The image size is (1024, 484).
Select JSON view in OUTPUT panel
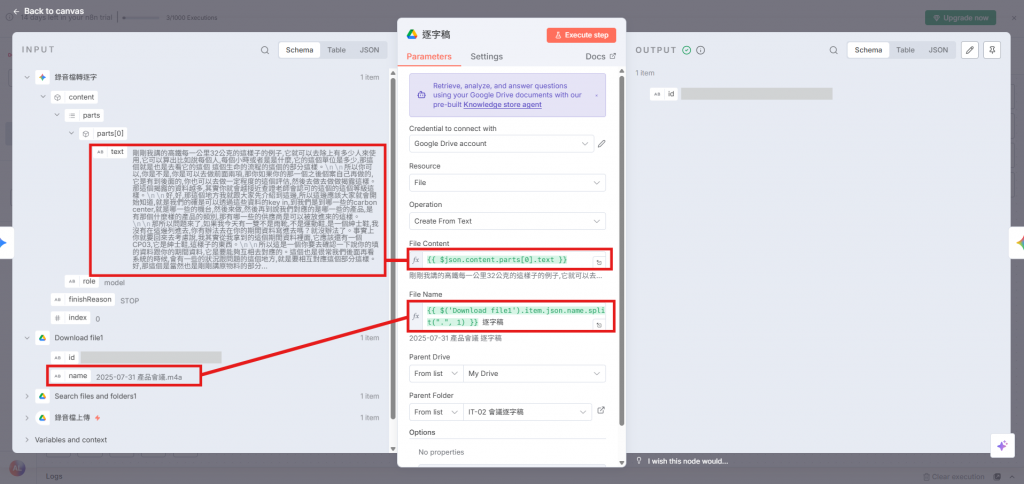tap(938, 50)
